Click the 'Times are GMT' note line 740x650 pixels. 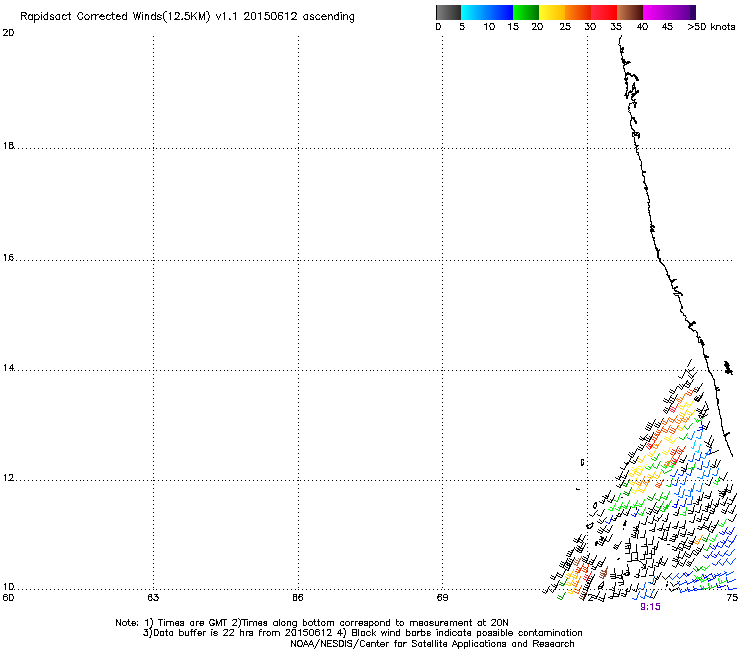click(312, 623)
